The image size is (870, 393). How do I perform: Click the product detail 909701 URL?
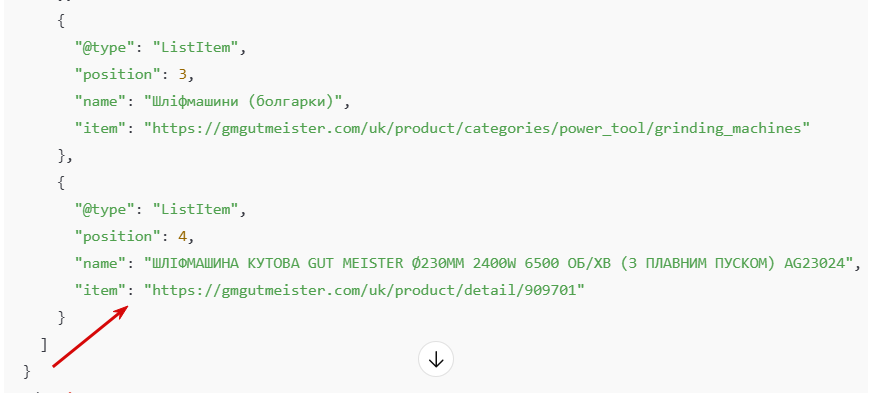[365, 290]
